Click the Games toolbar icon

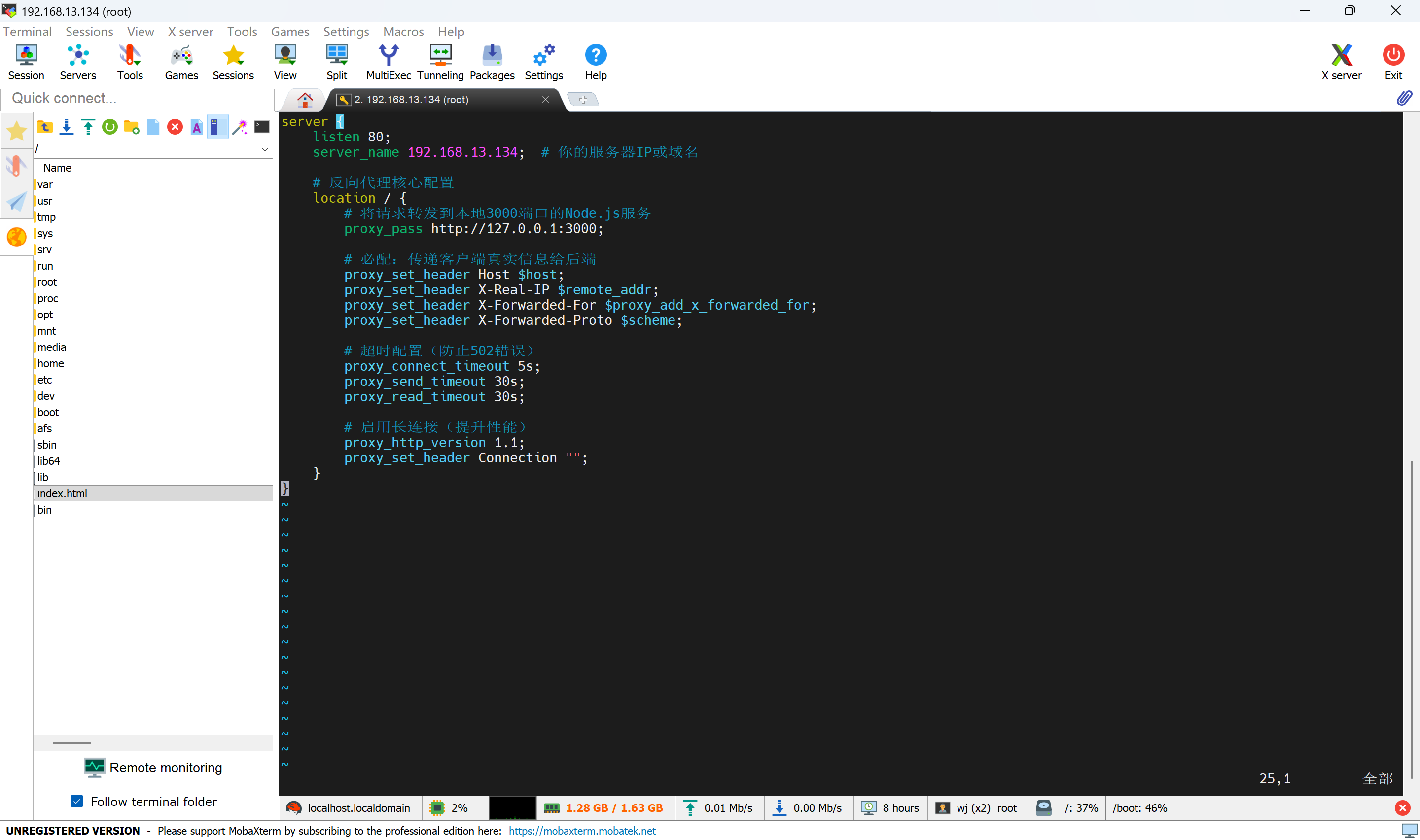(181, 63)
